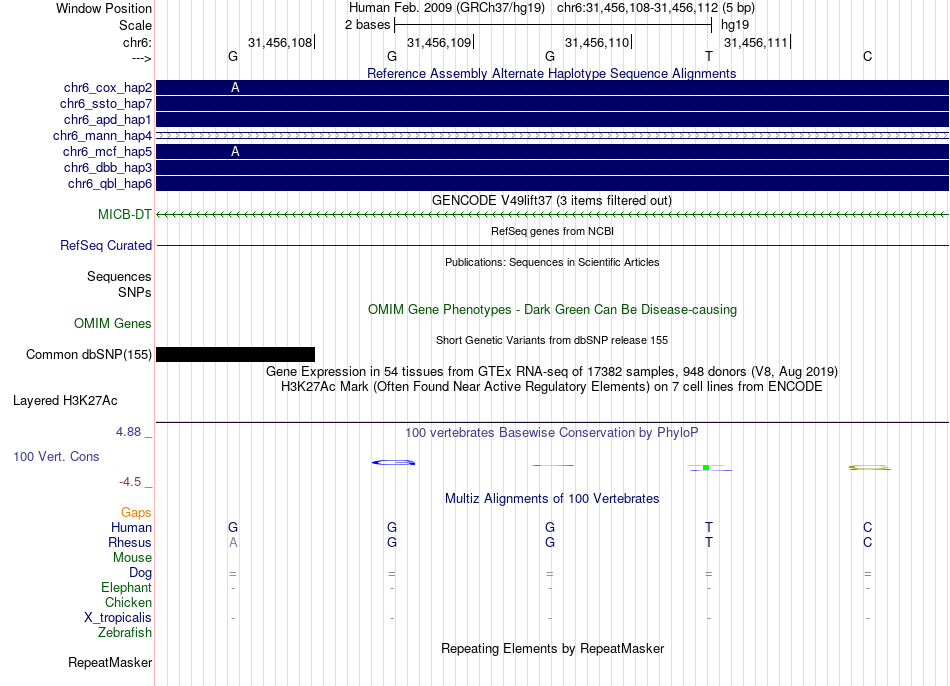Click the SNPs track label
950x686 pixels.
tap(135, 293)
